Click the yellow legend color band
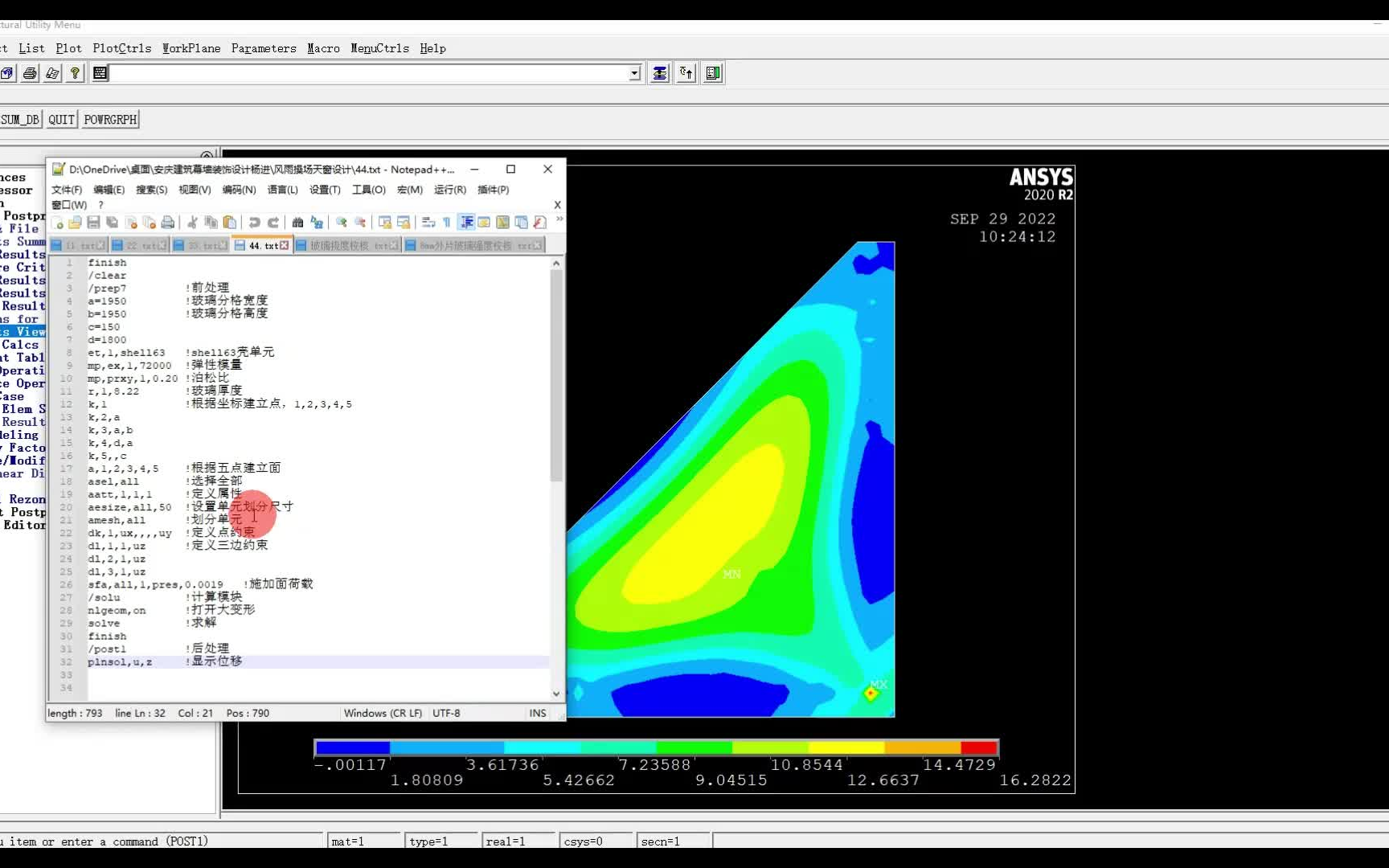 coord(846,747)
